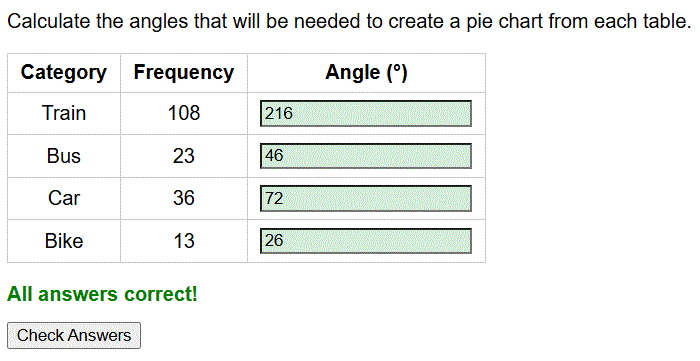Click the pie chart instruction sentence
The height and width of the screenshot is (361, 700).
350,21
